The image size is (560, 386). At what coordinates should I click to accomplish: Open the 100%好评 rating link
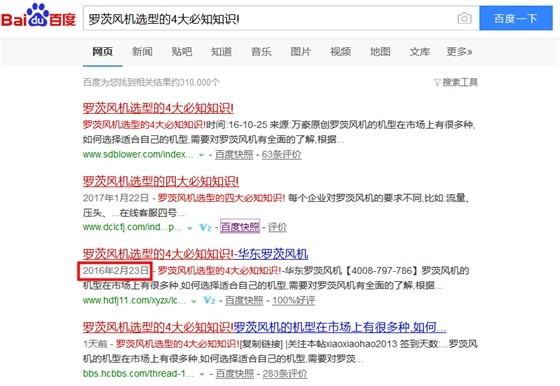pos(294,300)
